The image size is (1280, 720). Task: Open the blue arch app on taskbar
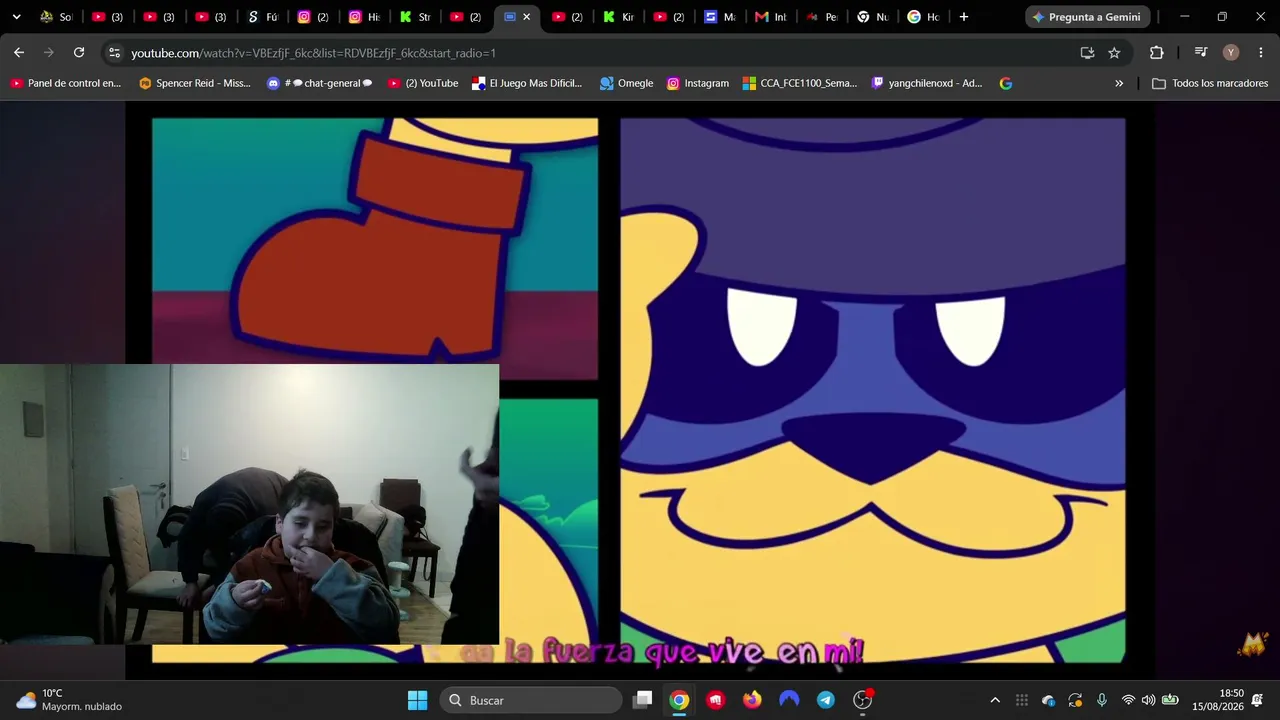[789, 700]
